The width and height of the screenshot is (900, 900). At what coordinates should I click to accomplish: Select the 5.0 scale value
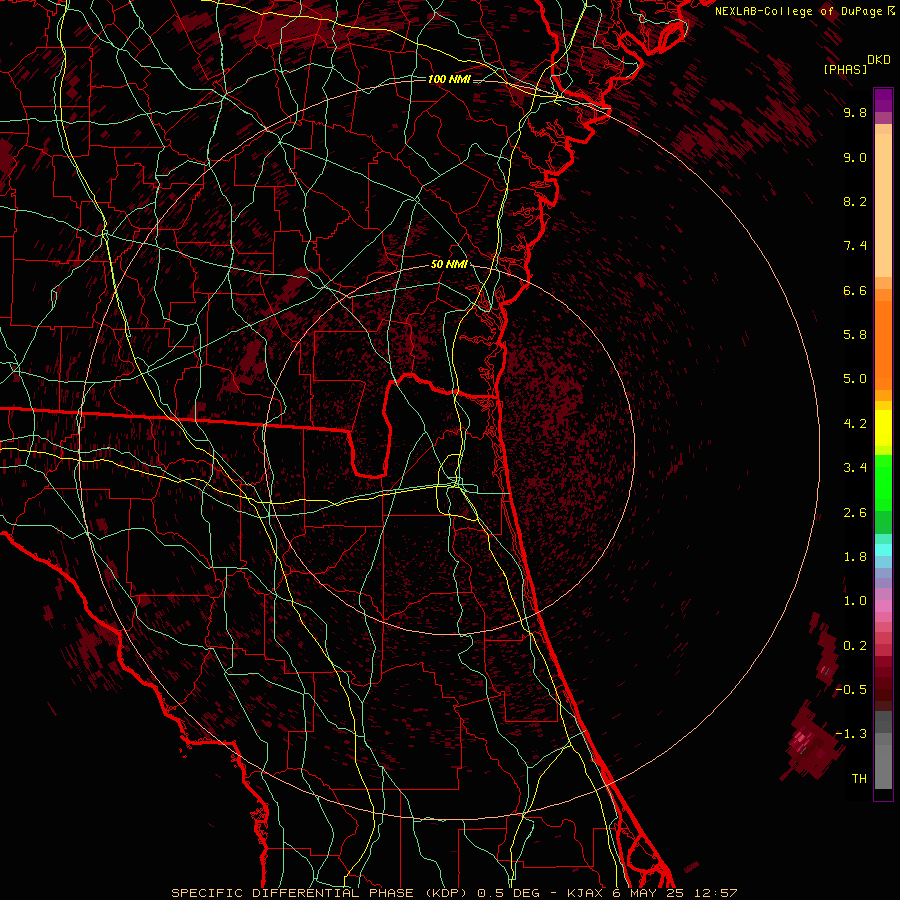point(855,379)
